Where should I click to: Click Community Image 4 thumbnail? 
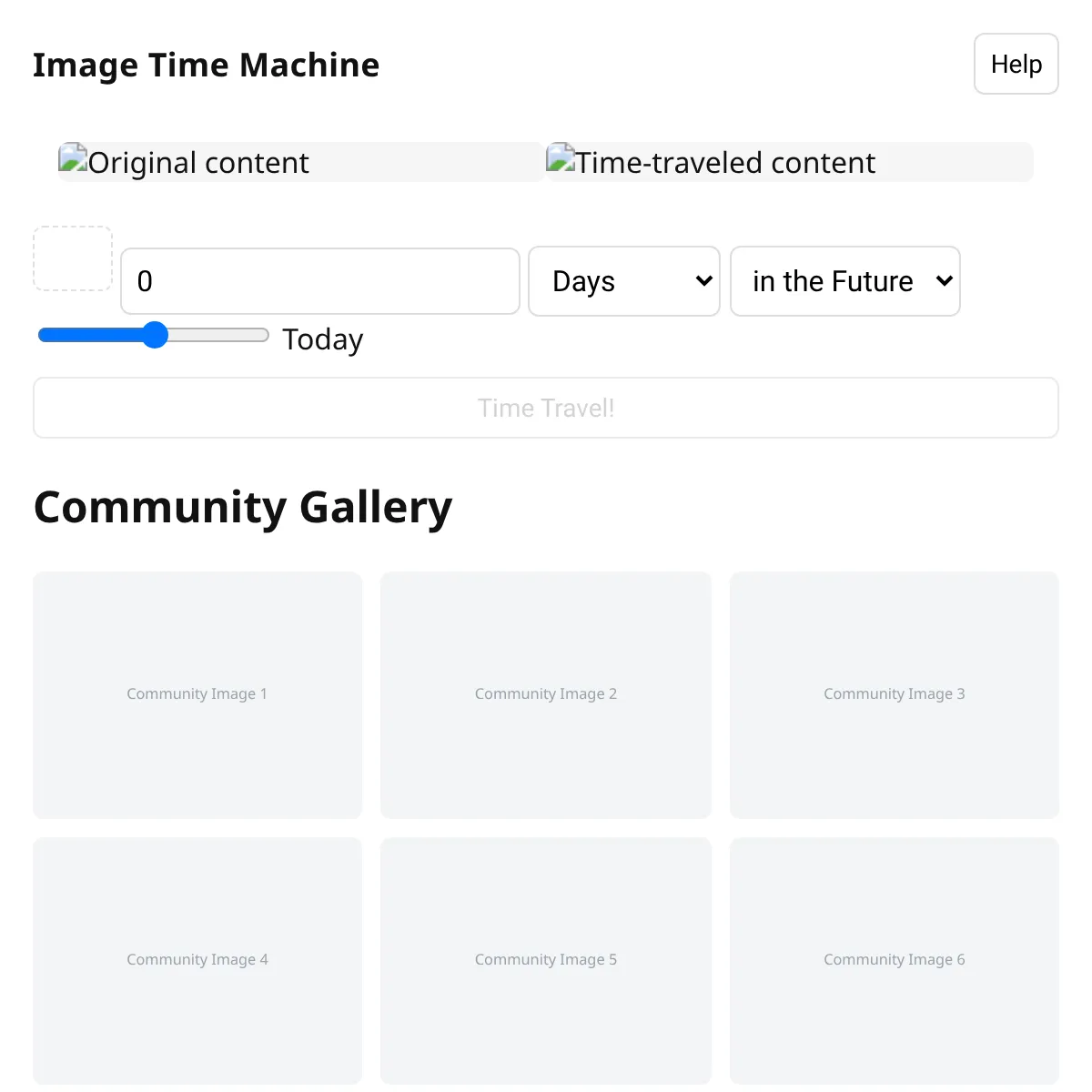coord(197,960)
